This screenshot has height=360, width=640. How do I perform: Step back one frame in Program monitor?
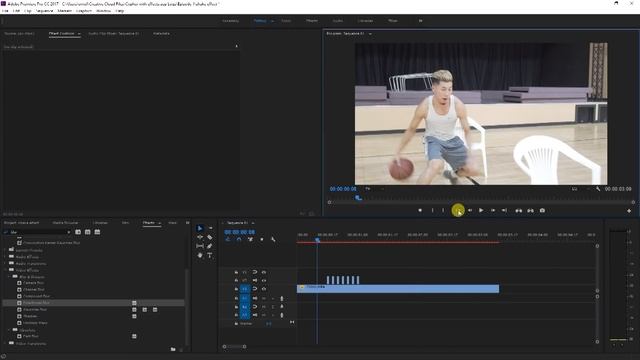pos(470,211)
